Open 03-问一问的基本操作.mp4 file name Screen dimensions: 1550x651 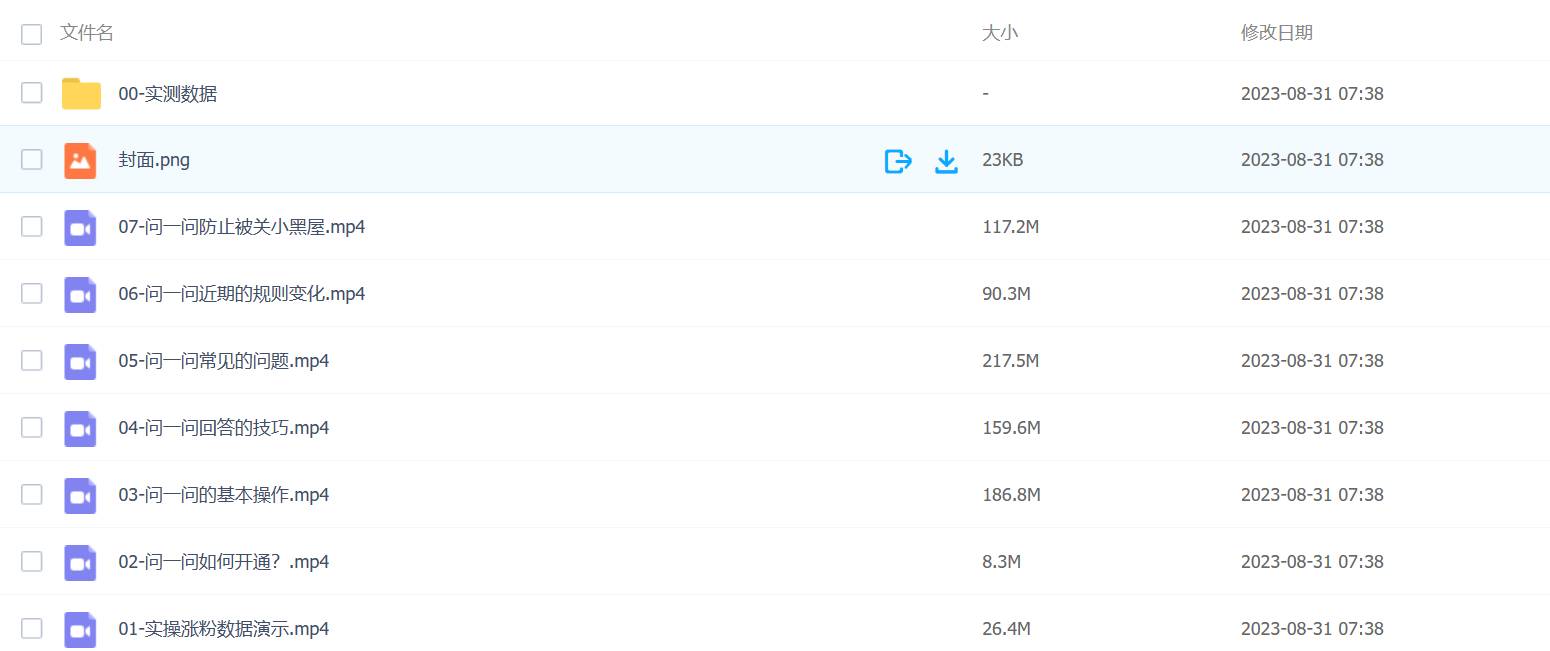(x=224, y=495)
